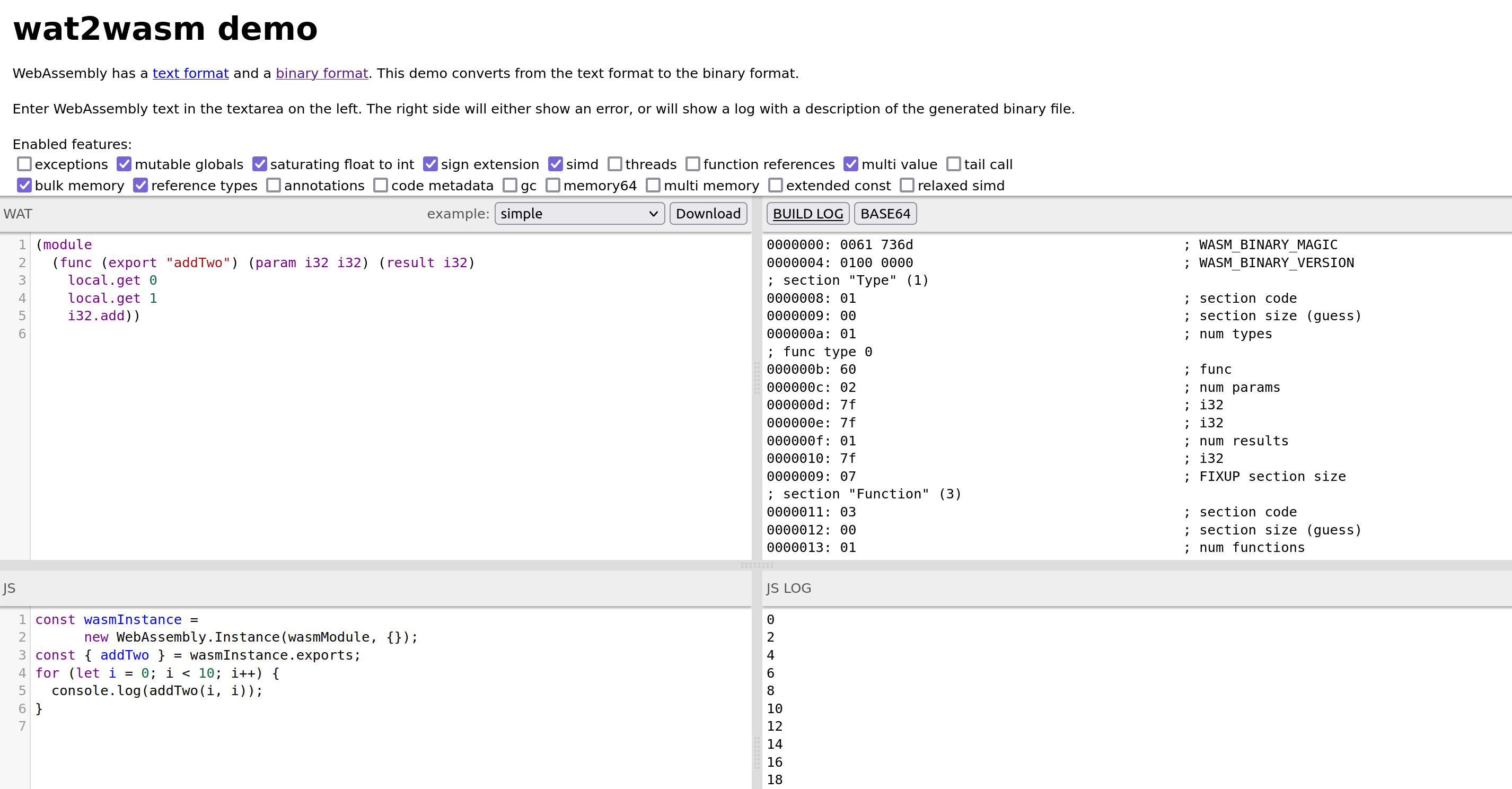The height and width of the screenshot is (789, 1512).
Task: Click '; func type 0' log line
Action: pos(820,352)
